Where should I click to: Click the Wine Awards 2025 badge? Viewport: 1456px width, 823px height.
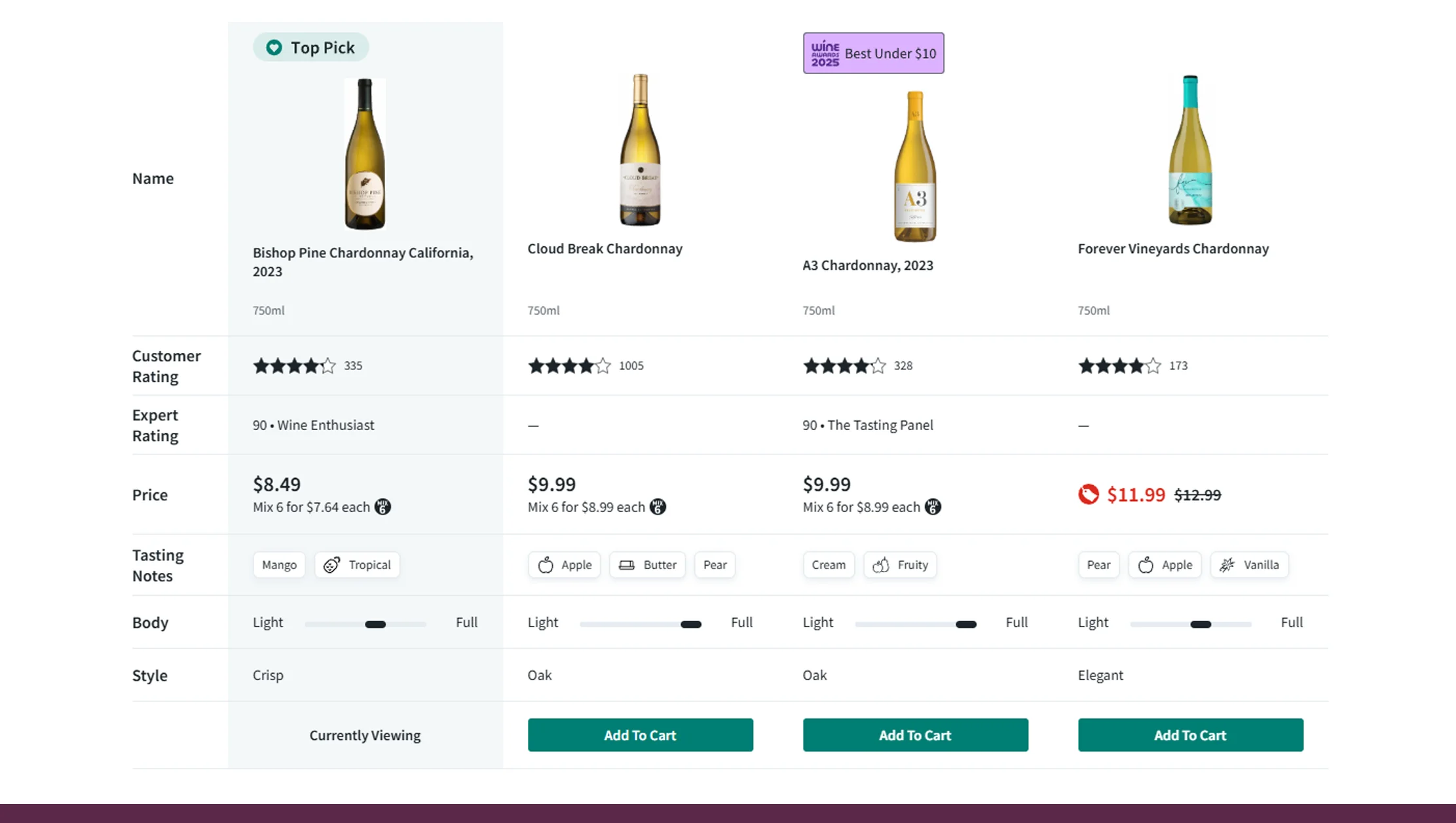tap(873, 53)
